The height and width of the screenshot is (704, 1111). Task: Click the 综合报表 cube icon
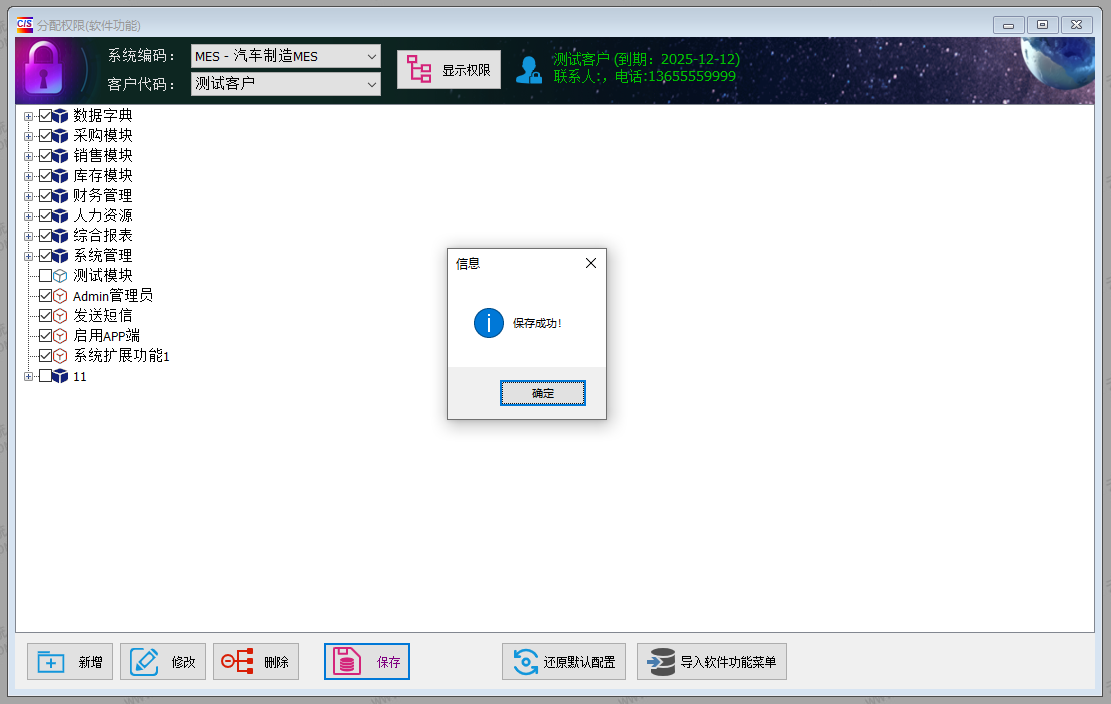pyautogui.click(x=60, y=235)
